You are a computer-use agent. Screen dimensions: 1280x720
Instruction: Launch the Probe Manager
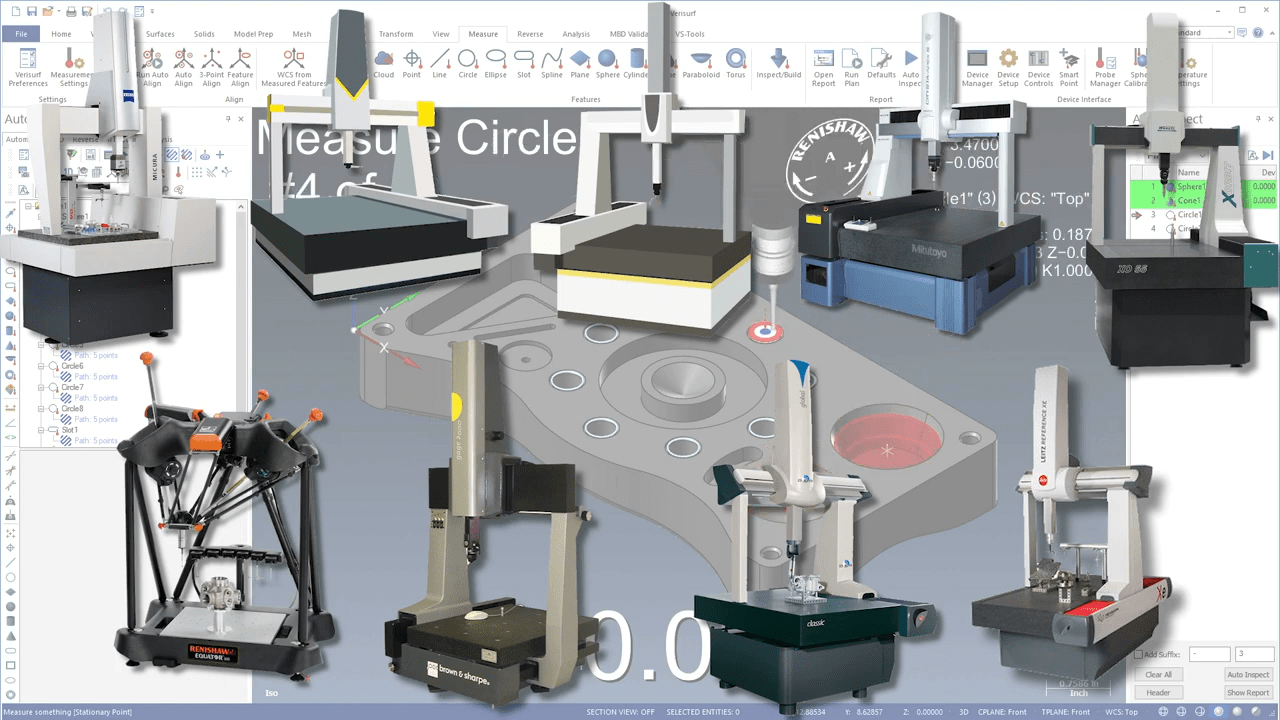pos(1105,67)
